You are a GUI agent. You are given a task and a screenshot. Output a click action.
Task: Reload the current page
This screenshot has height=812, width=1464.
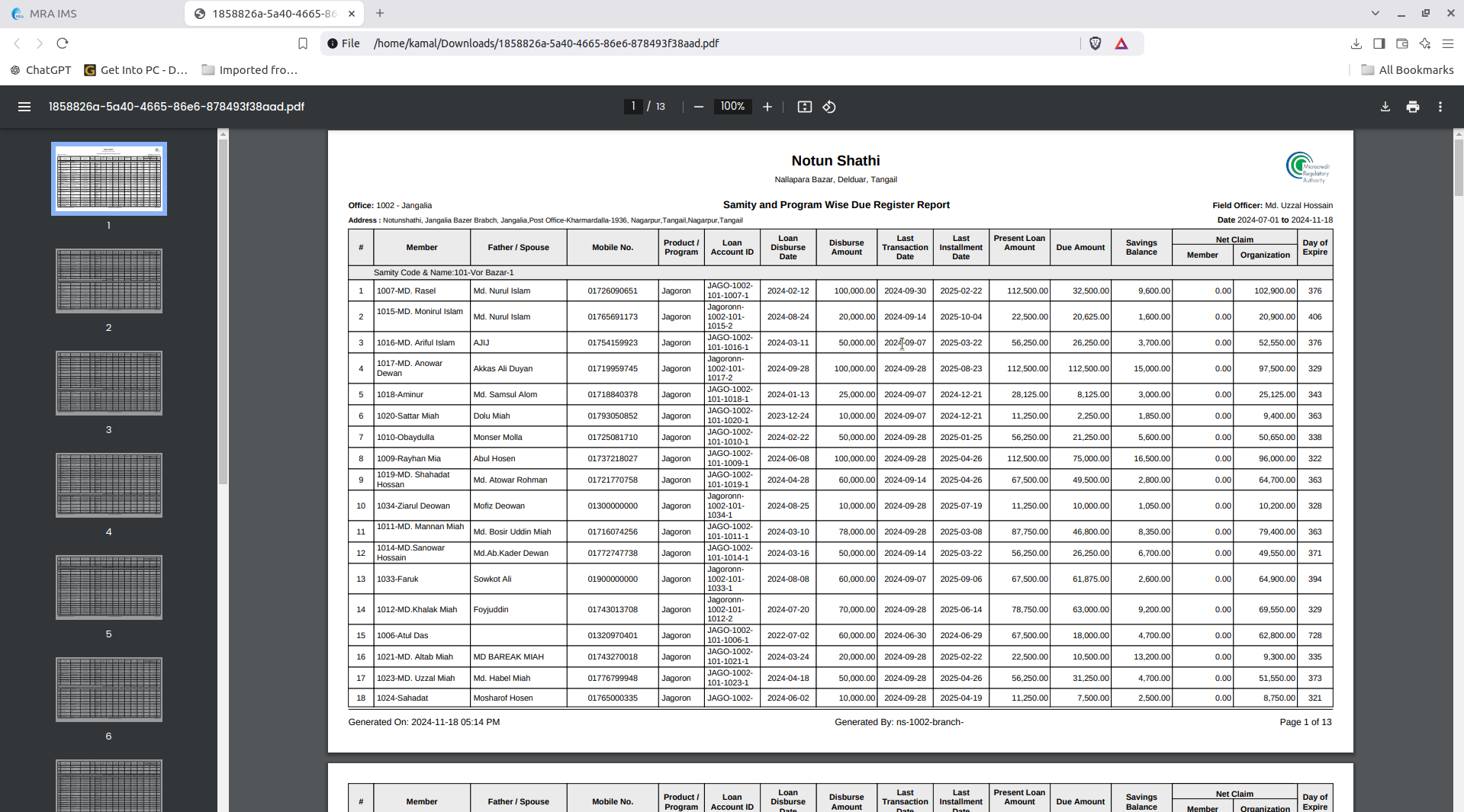(63, 43)
